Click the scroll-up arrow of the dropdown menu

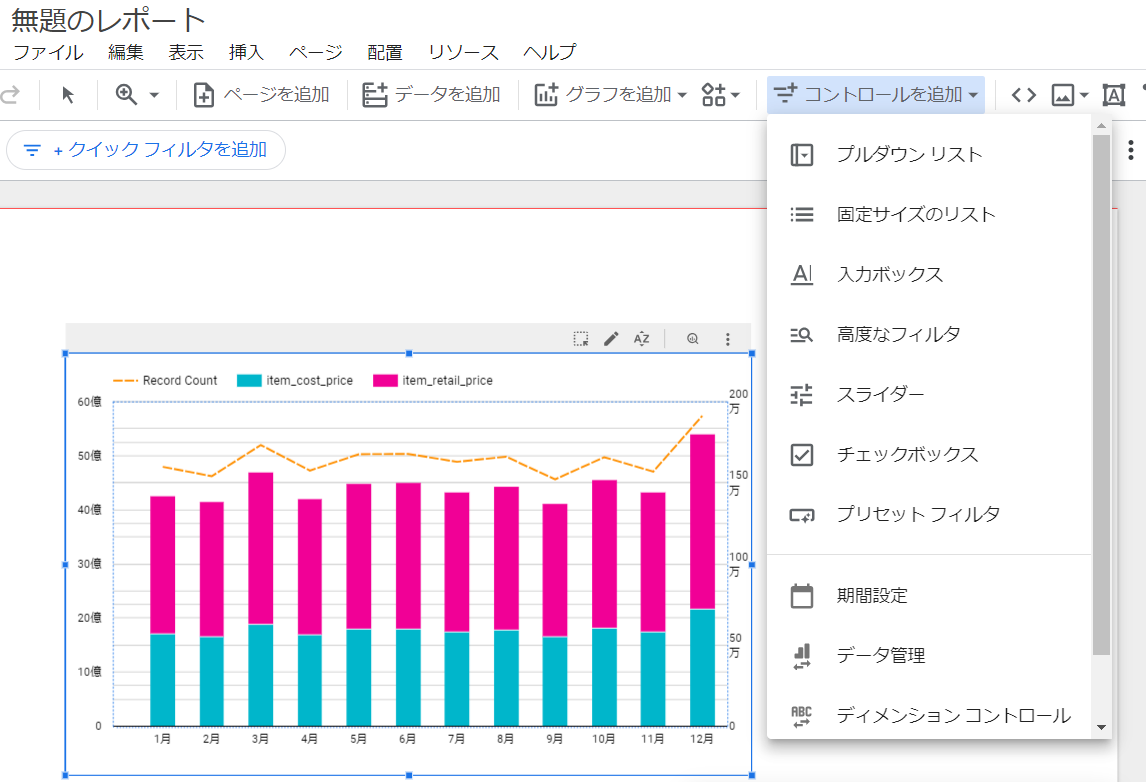coord(1101,126)
